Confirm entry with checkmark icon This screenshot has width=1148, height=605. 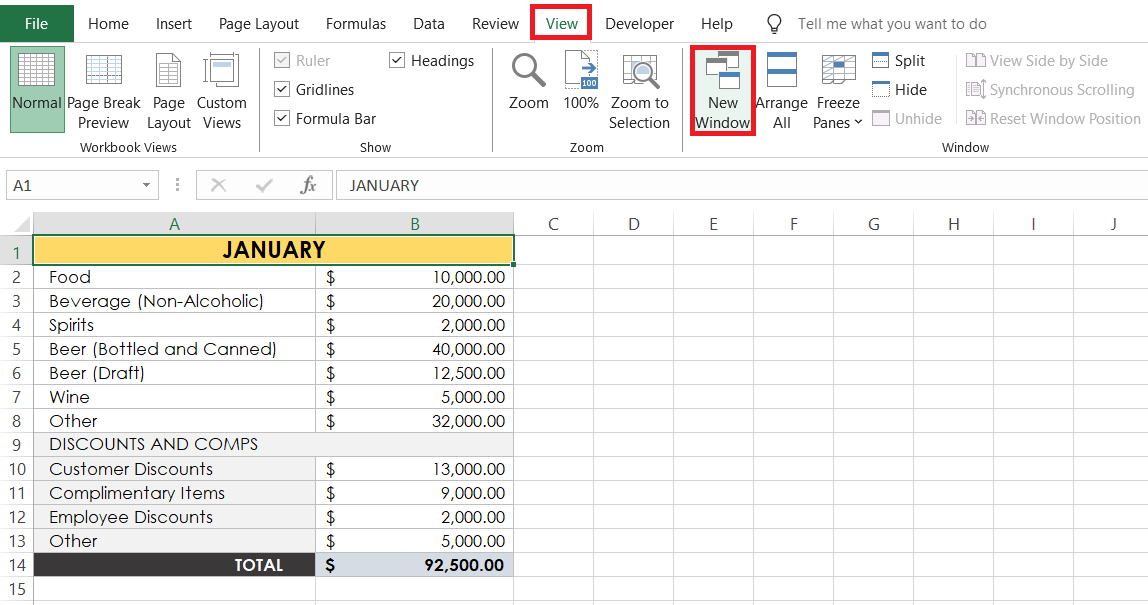[x=264, y=185]
